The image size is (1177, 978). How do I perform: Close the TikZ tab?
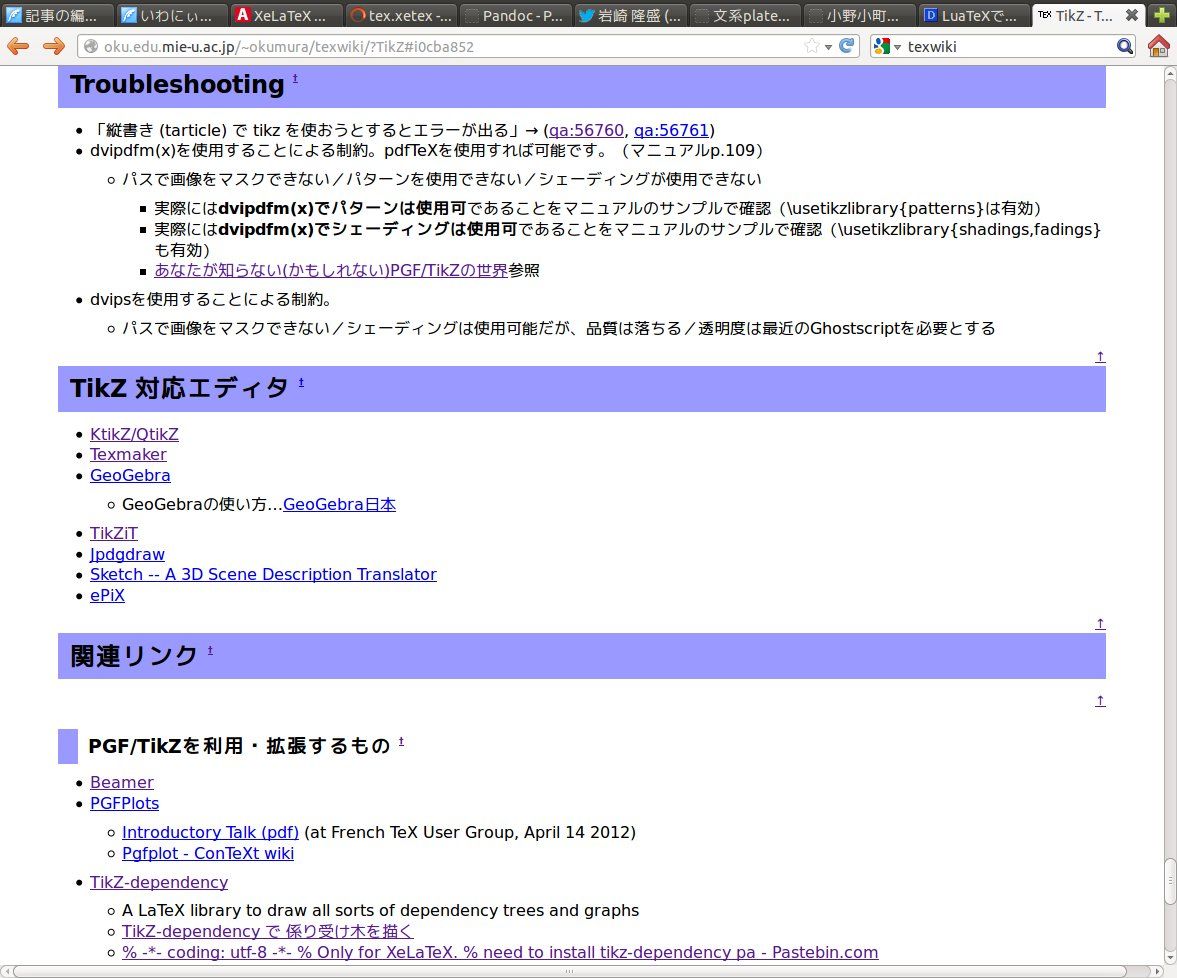pos(1131,15)
